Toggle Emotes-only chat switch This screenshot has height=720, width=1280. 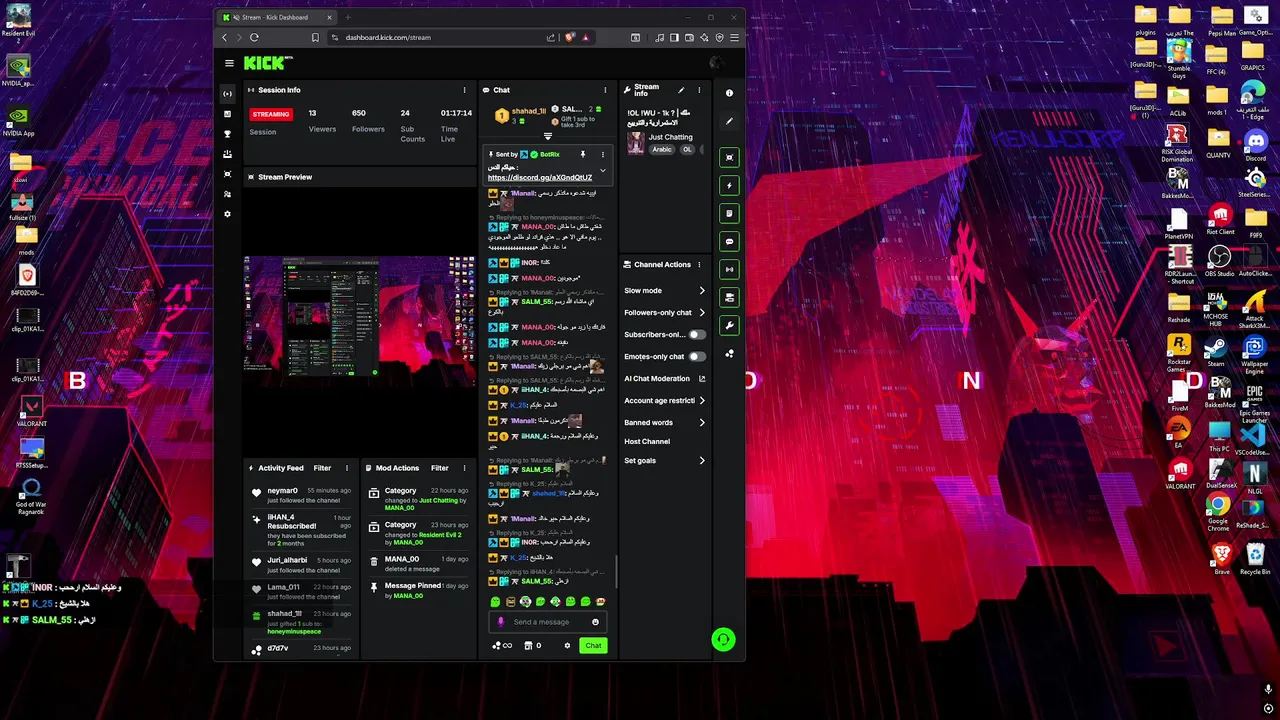click(x=696, y=357)
